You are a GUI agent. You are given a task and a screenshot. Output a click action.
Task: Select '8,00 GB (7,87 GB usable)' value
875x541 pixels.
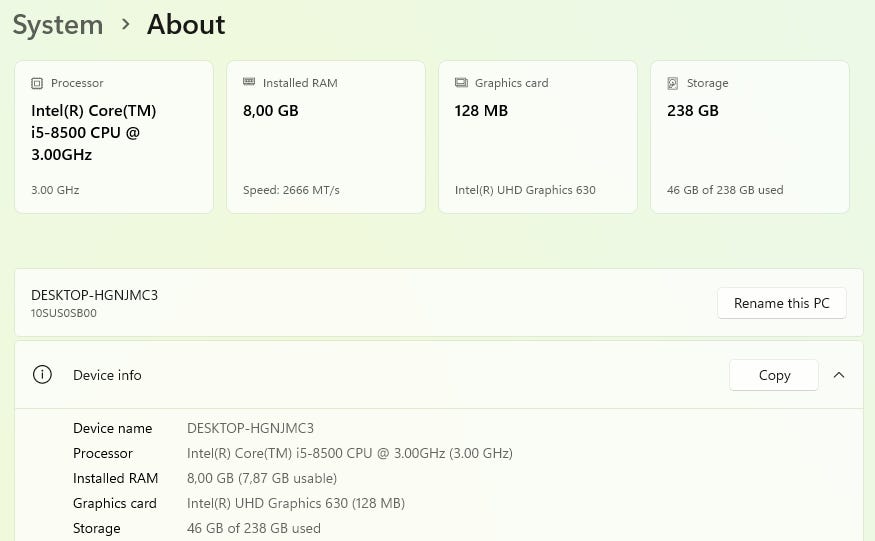[x=262, y=478]
